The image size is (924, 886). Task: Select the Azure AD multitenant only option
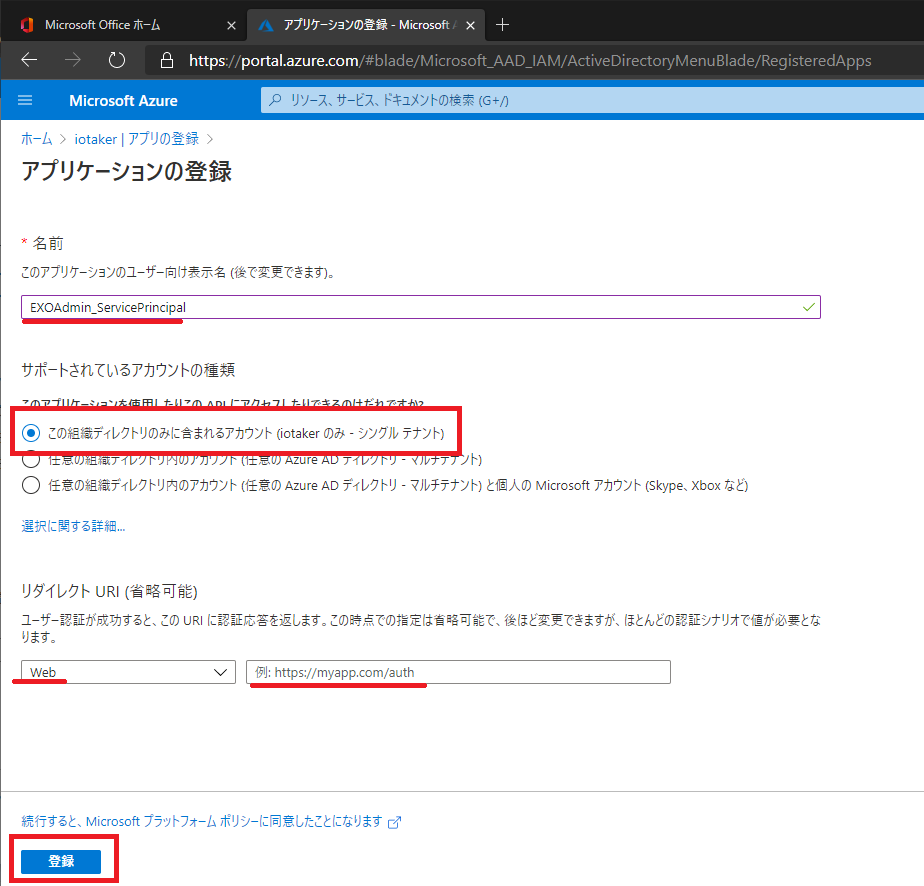[31, 459]
